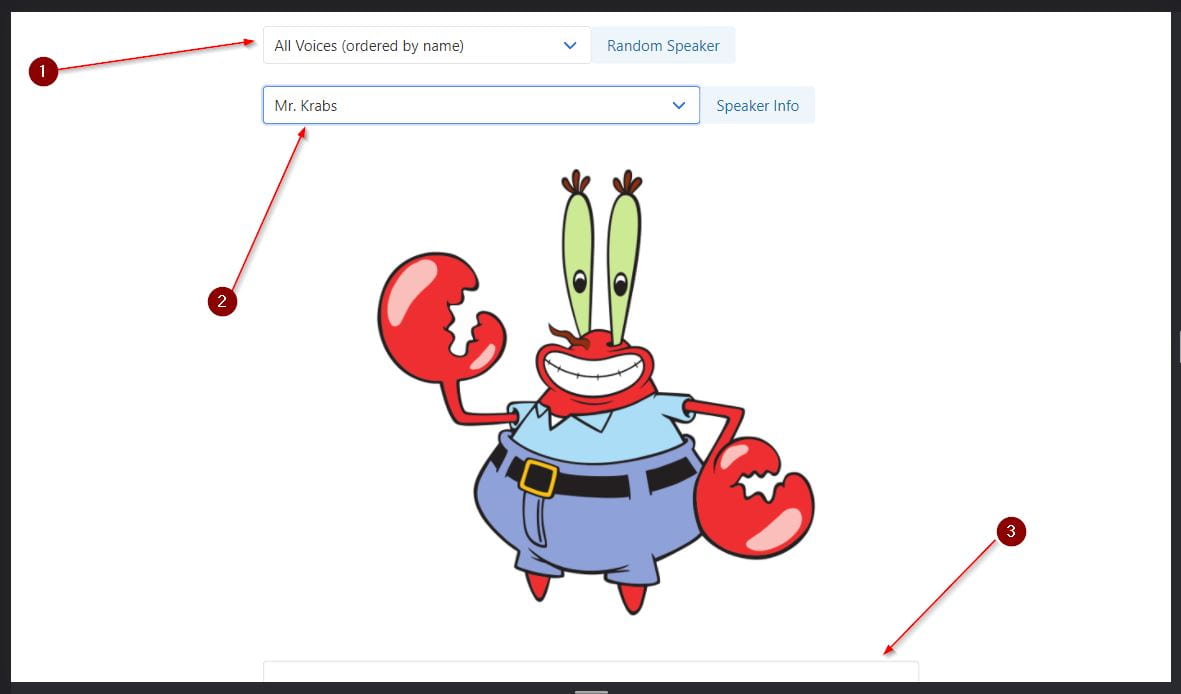Click the chevron on the Mr. Krabs dropdown
Viewport: 1181px width, 694px height.
(x=679, y=105)
